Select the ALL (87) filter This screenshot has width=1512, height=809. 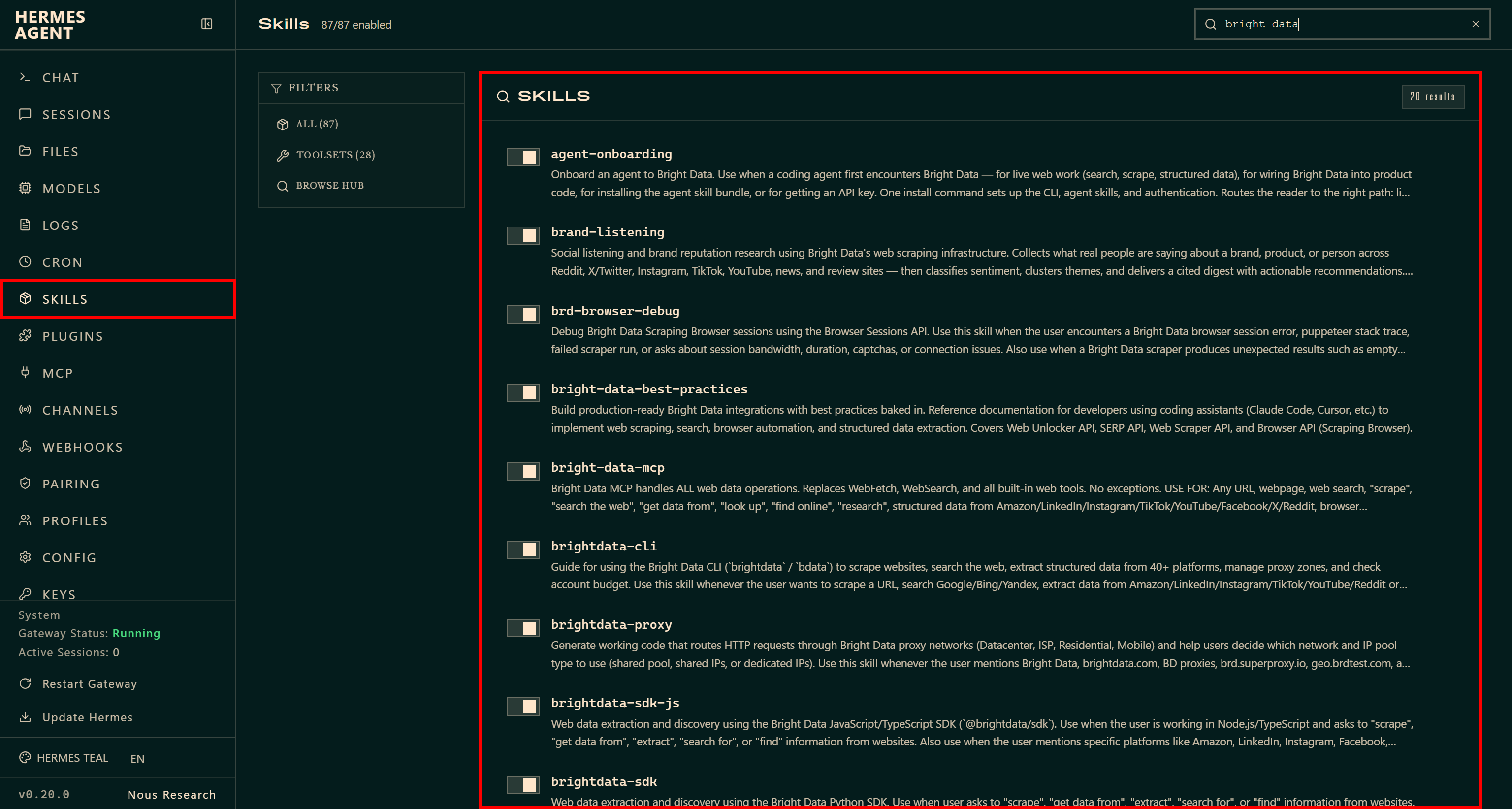[x=361, y=124]
